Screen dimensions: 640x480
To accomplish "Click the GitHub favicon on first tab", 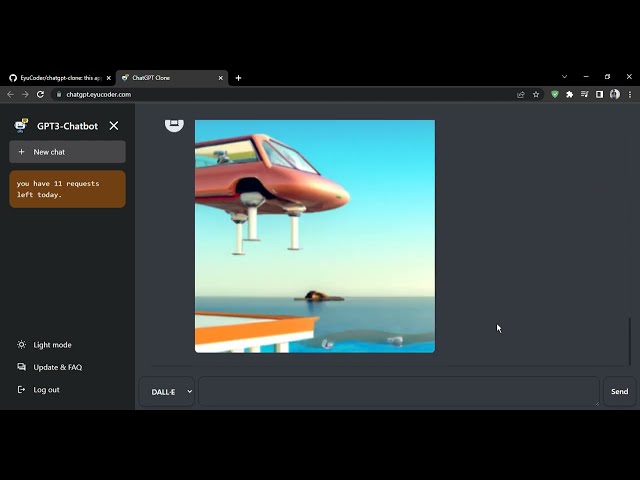I will [13, 78].
